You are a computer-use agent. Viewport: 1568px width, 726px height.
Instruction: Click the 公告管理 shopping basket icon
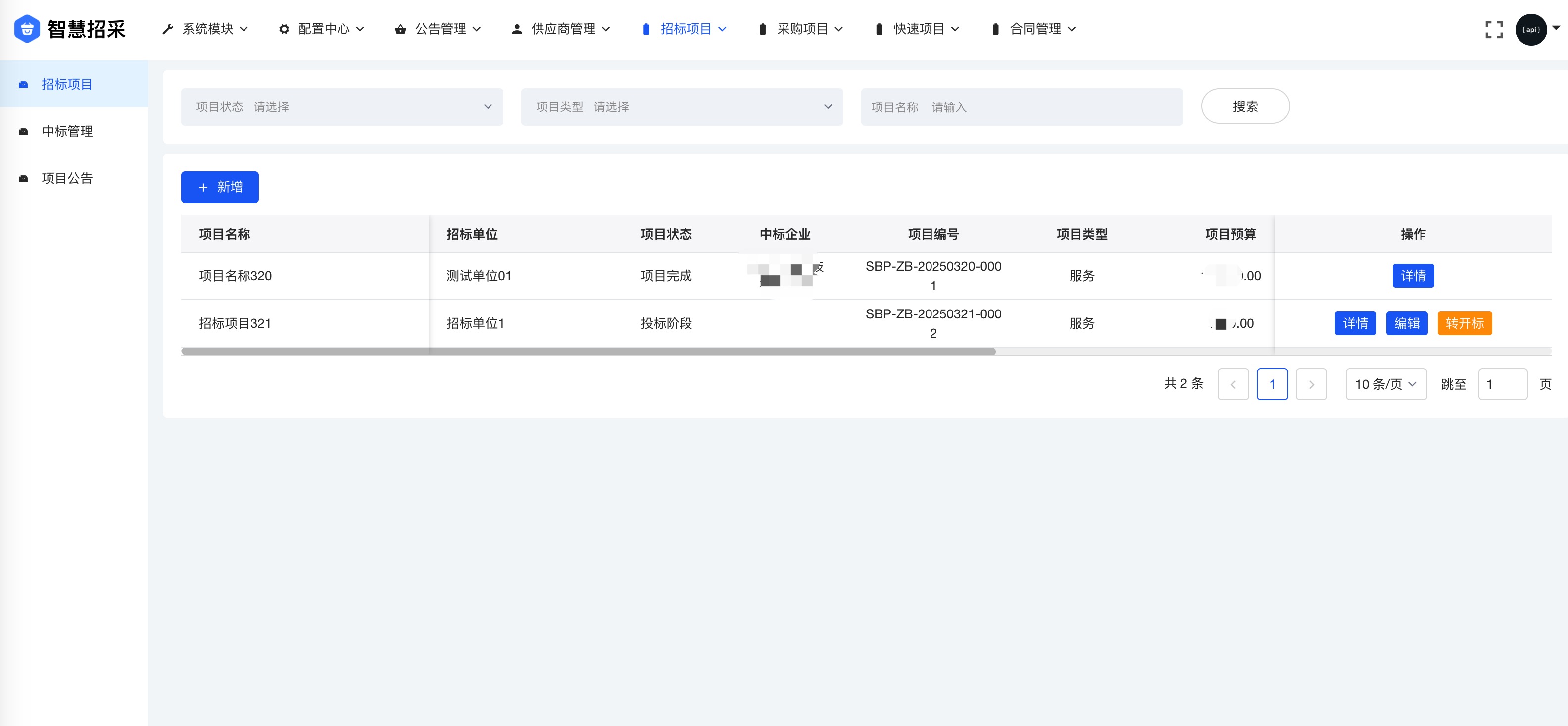point(400,29)
